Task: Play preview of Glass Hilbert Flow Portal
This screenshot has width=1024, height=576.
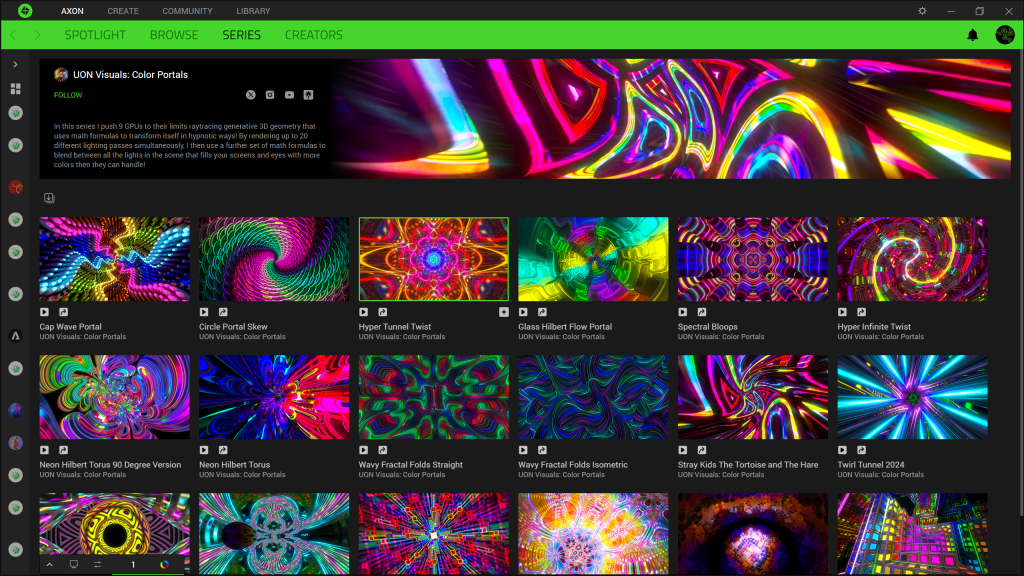Action: 523,312
